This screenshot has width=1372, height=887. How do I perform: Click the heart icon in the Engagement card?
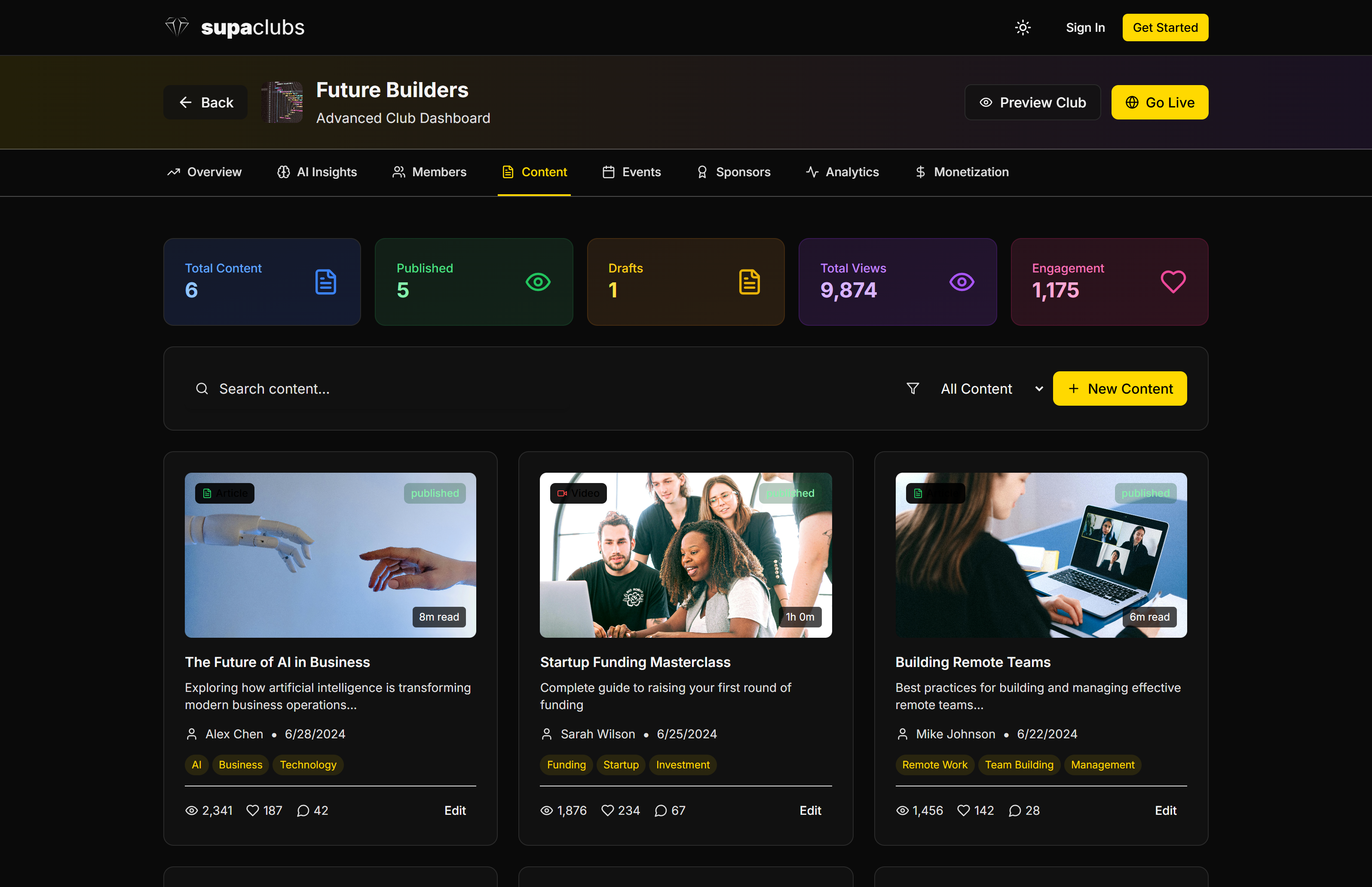1172,281
